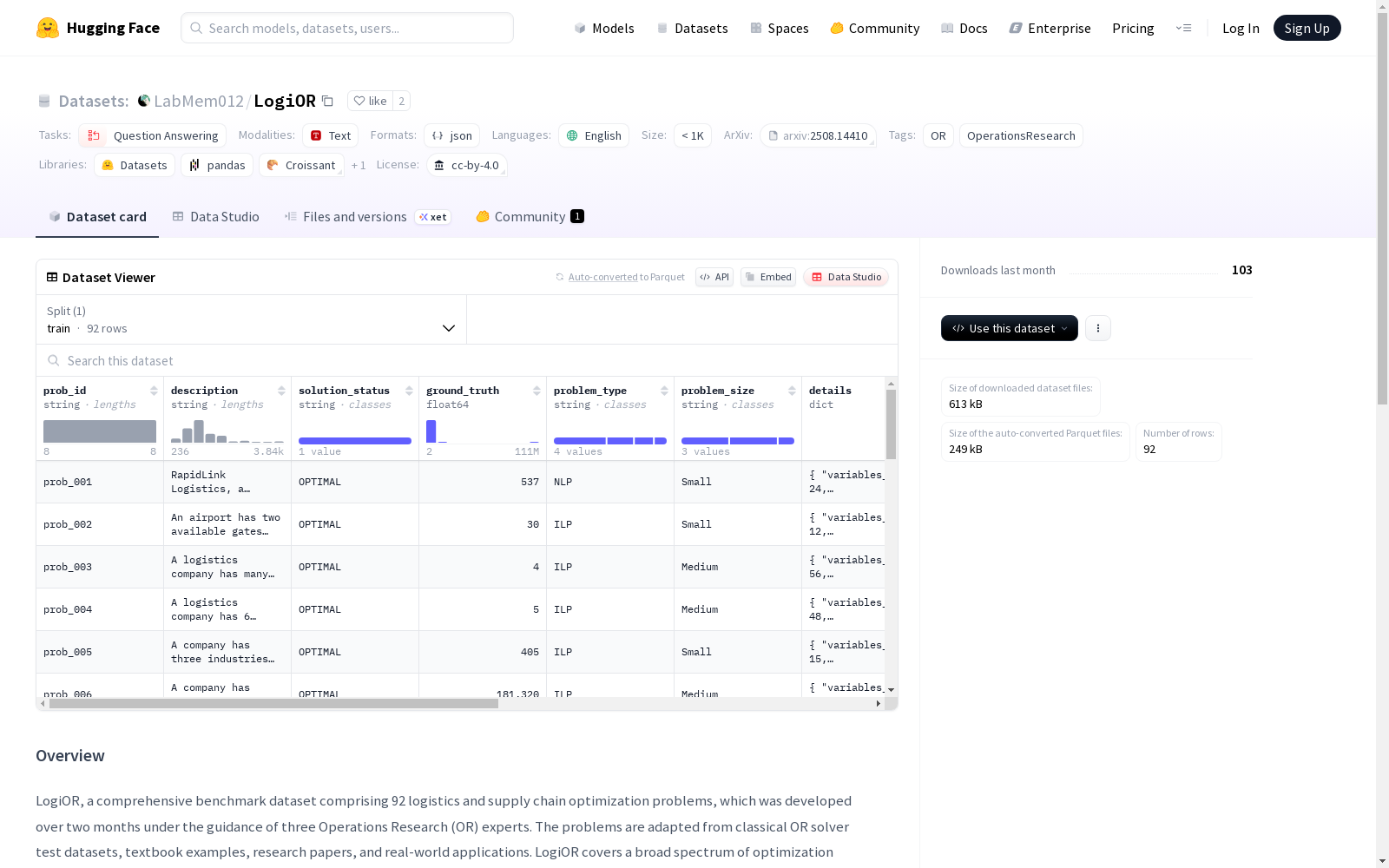The image size is (1389, 868).
Task: Click the description starting 'An airport has two'
Action: (x=226, y=524)
